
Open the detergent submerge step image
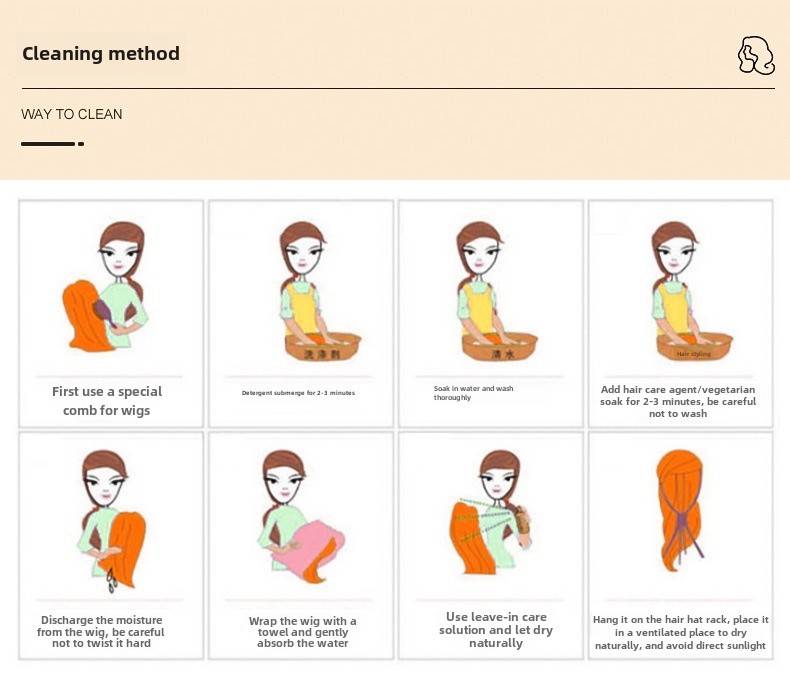pos(318,291)
